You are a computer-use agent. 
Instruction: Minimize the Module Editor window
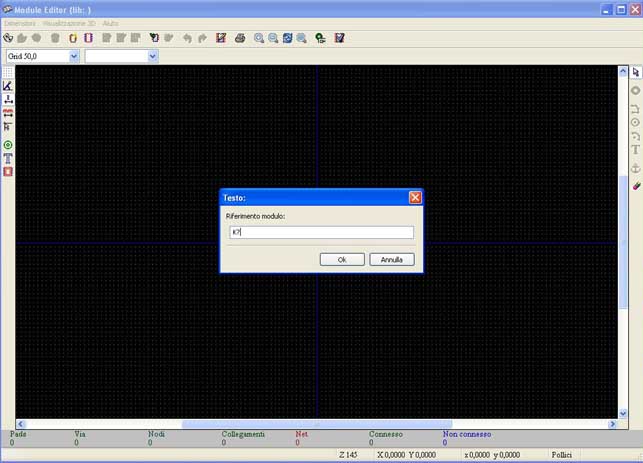point(607,10)
